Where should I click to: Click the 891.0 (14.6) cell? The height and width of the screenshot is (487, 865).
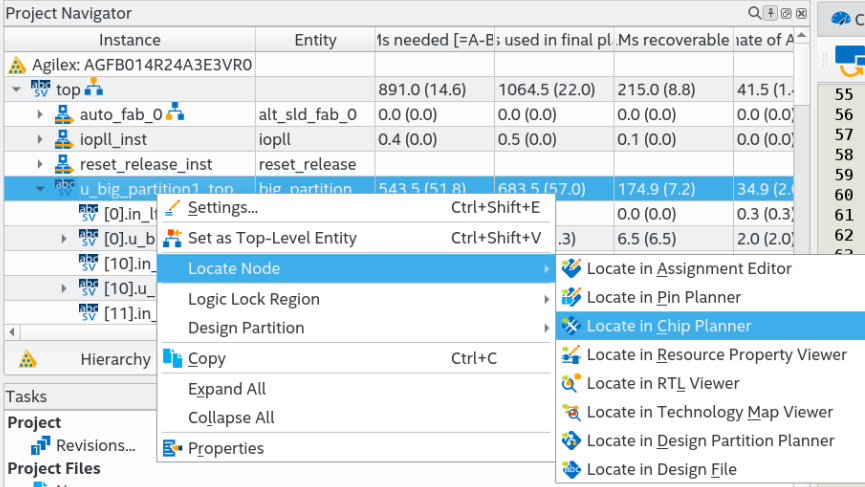click(435, 89)
